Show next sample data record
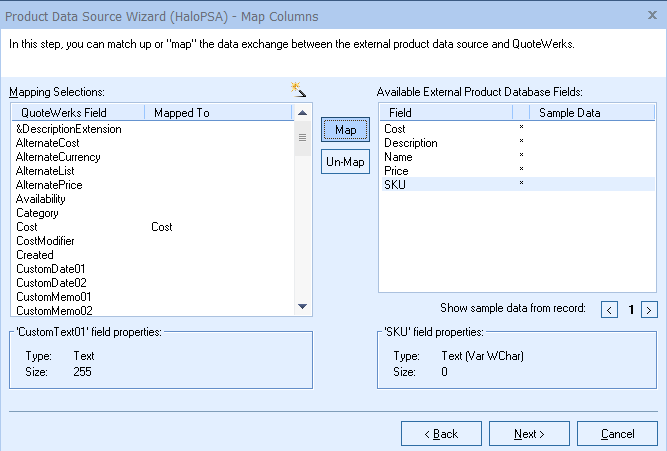Viewport: 667px width, 451px height. coord(649,310)
